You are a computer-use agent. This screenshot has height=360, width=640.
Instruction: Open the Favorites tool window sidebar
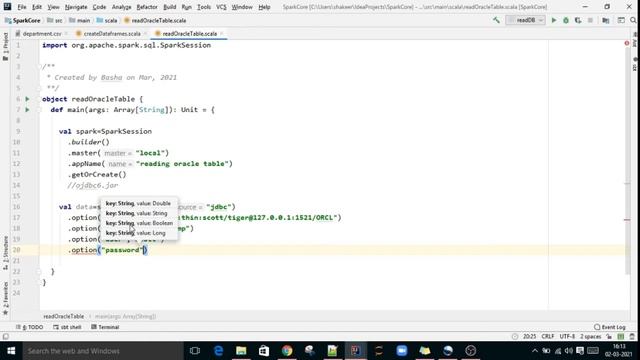(x=5, y=297)
